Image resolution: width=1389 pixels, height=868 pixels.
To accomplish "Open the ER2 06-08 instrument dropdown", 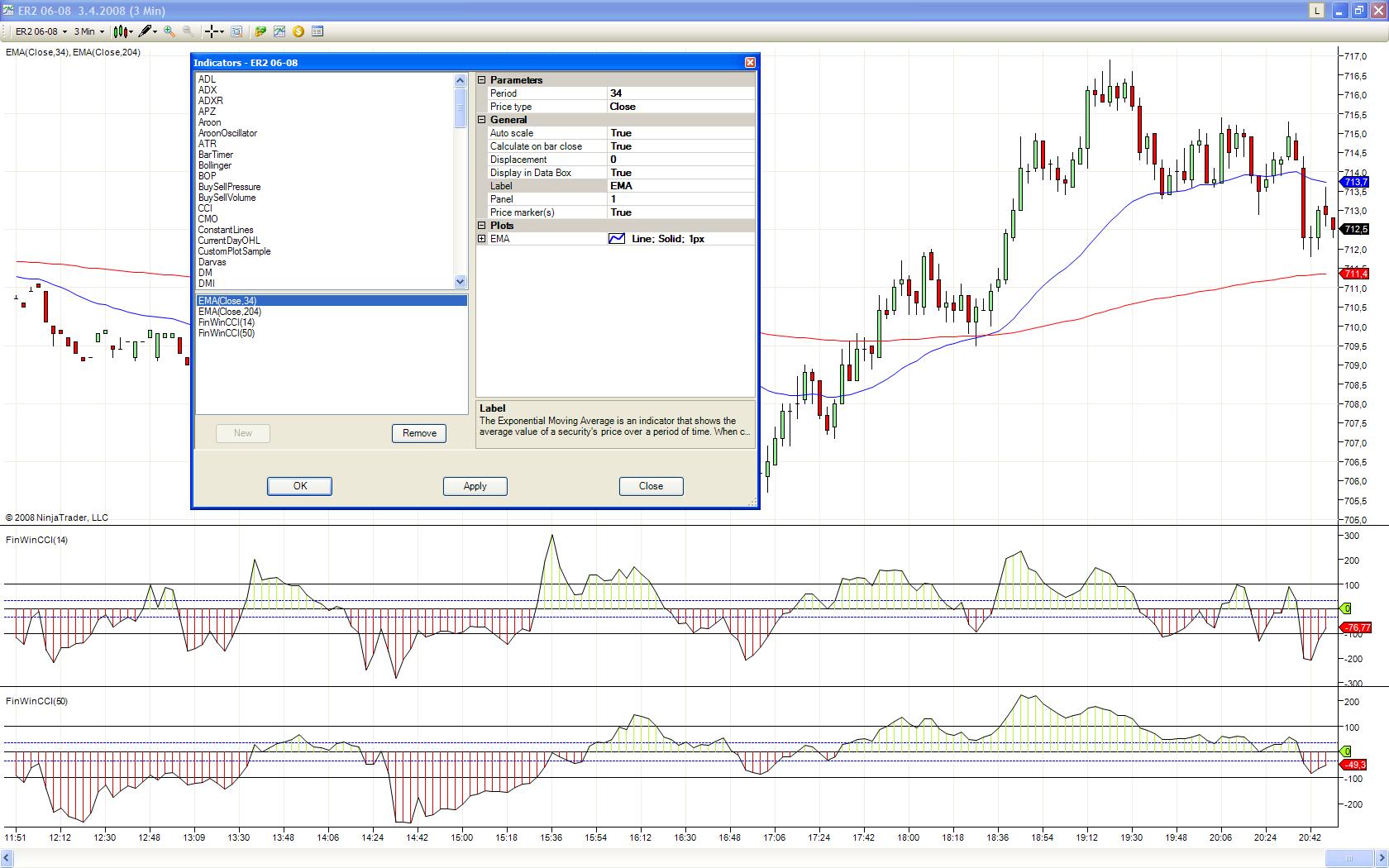I will [41, 31].
